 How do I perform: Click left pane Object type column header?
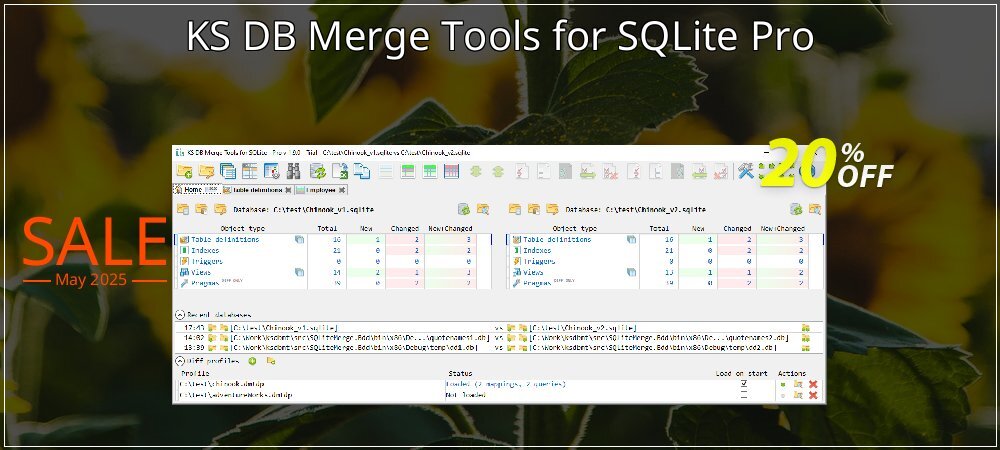pyautogui.click(x=242, y=228)
